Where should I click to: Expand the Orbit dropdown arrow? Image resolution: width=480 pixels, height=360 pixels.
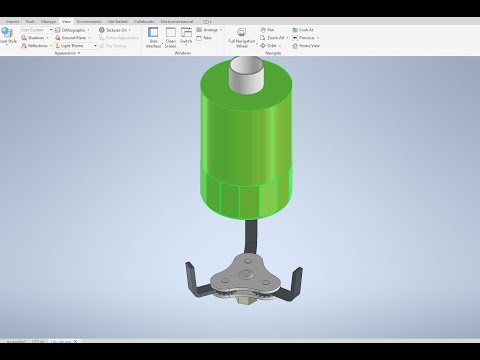coord(280,46)
